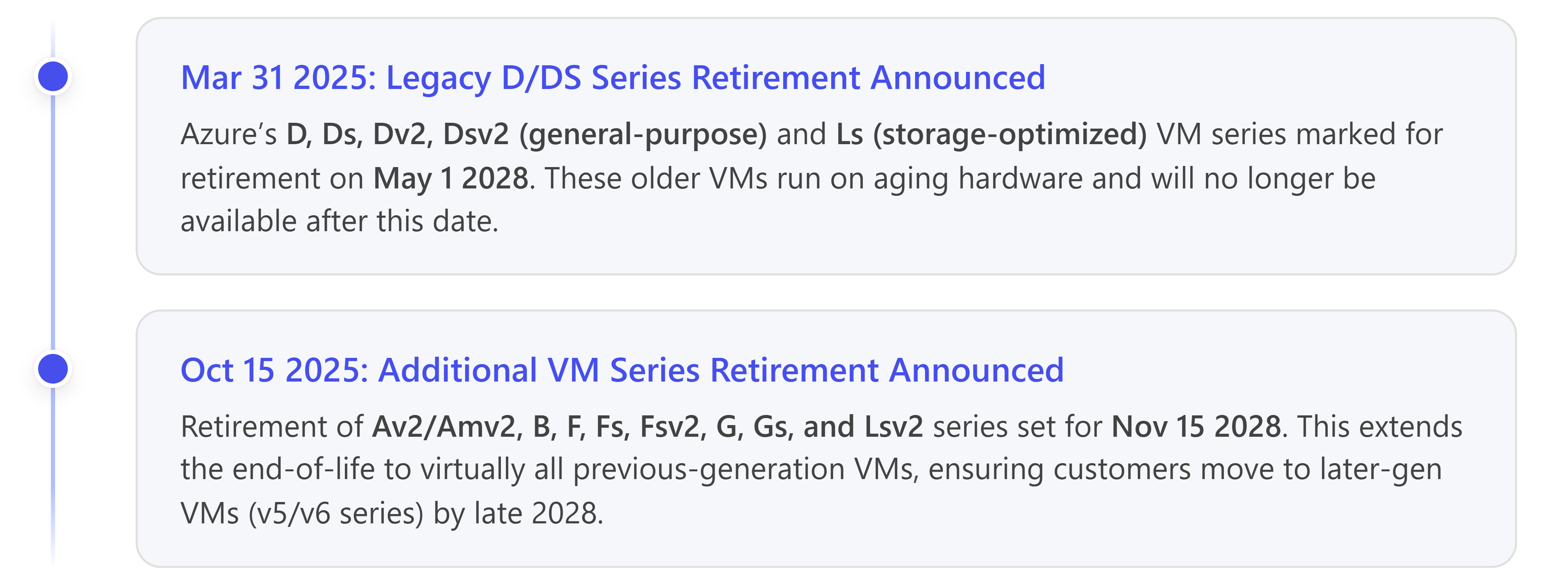The image size is (1568, 584).
Task: Click the bold 'D, Ds, Dv2, Dsv2 (general-purpose)' text
Action: (x=526, y=134)
